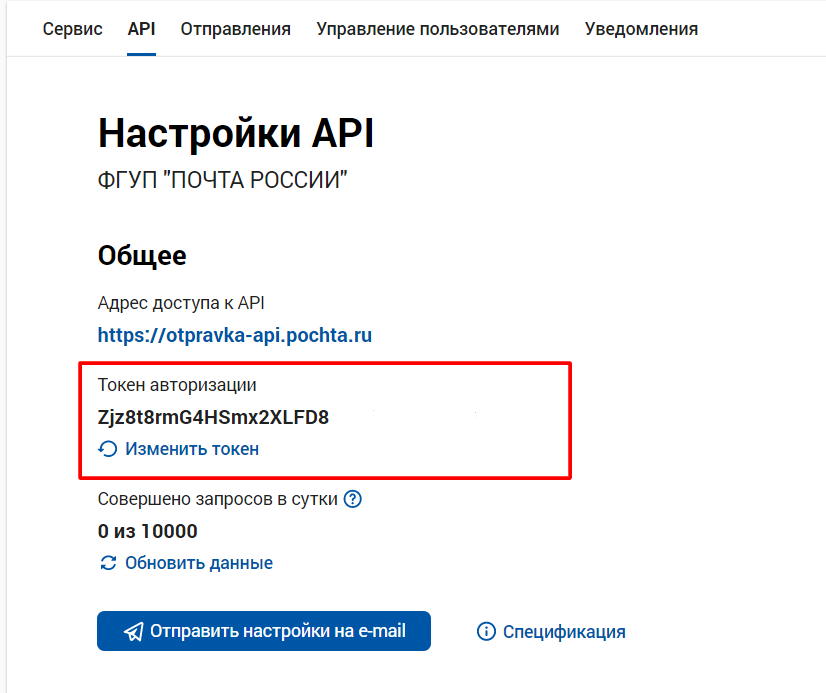Click the refresh arrows icon beside Обновить данные
This screenshot has width=826, height=693.
point(108,563)
